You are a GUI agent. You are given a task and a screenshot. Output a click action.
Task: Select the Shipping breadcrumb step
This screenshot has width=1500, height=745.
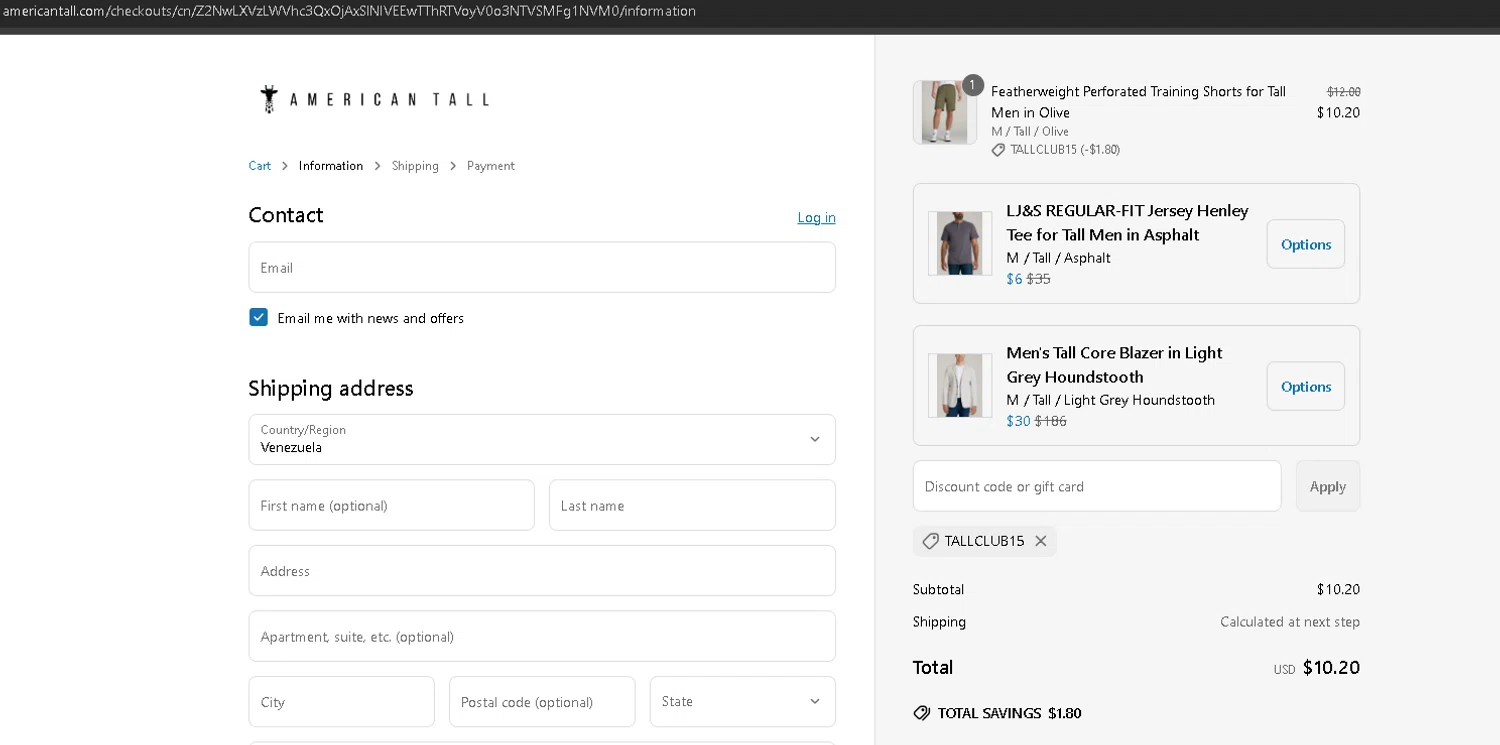415,166
